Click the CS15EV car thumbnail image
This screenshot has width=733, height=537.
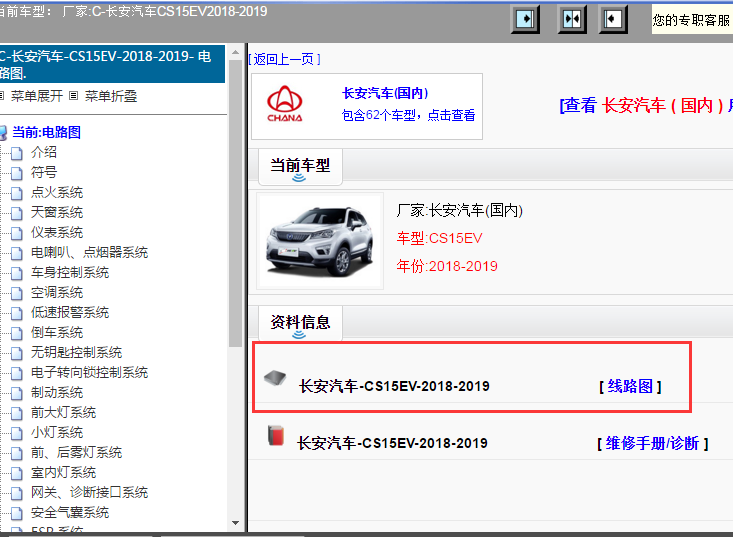tap(320, 241)
